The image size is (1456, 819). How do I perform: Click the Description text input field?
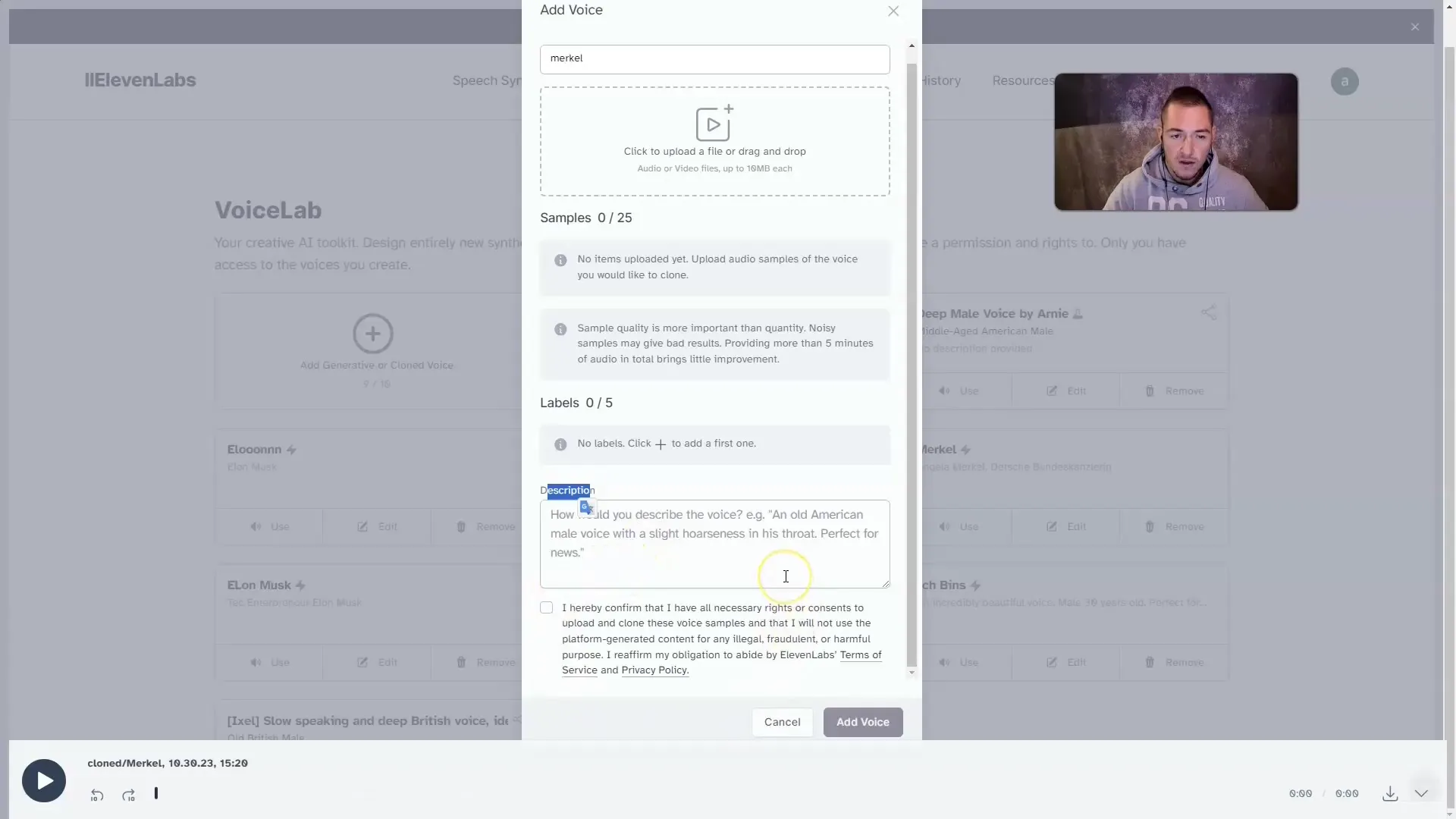pyautogui.click(x=714, y=543)
